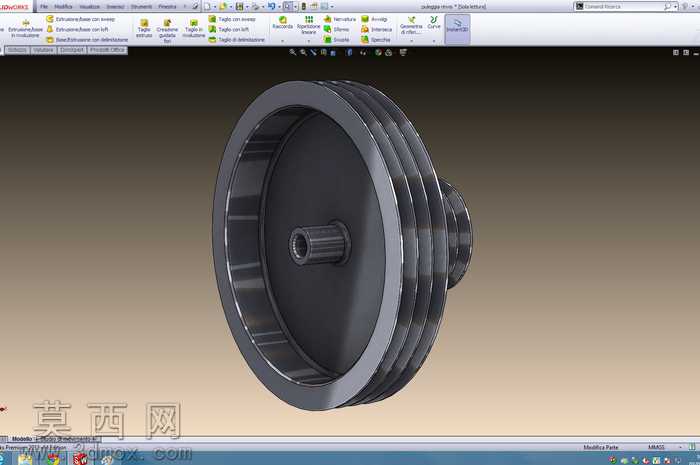Expand dropdown under Raccorda
Screen dimensions: 700x465
click(x=283, y=41)
